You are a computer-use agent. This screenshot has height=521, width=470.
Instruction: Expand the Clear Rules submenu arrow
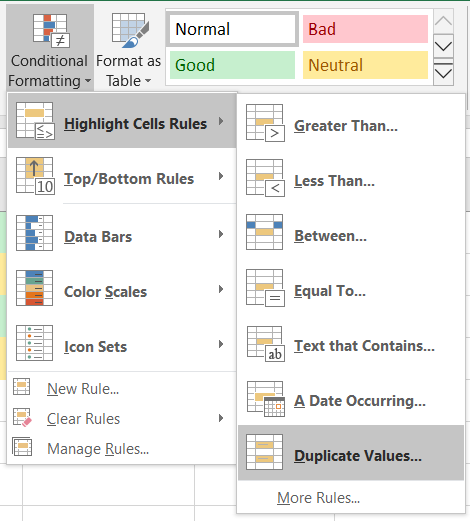click(221, 418)
